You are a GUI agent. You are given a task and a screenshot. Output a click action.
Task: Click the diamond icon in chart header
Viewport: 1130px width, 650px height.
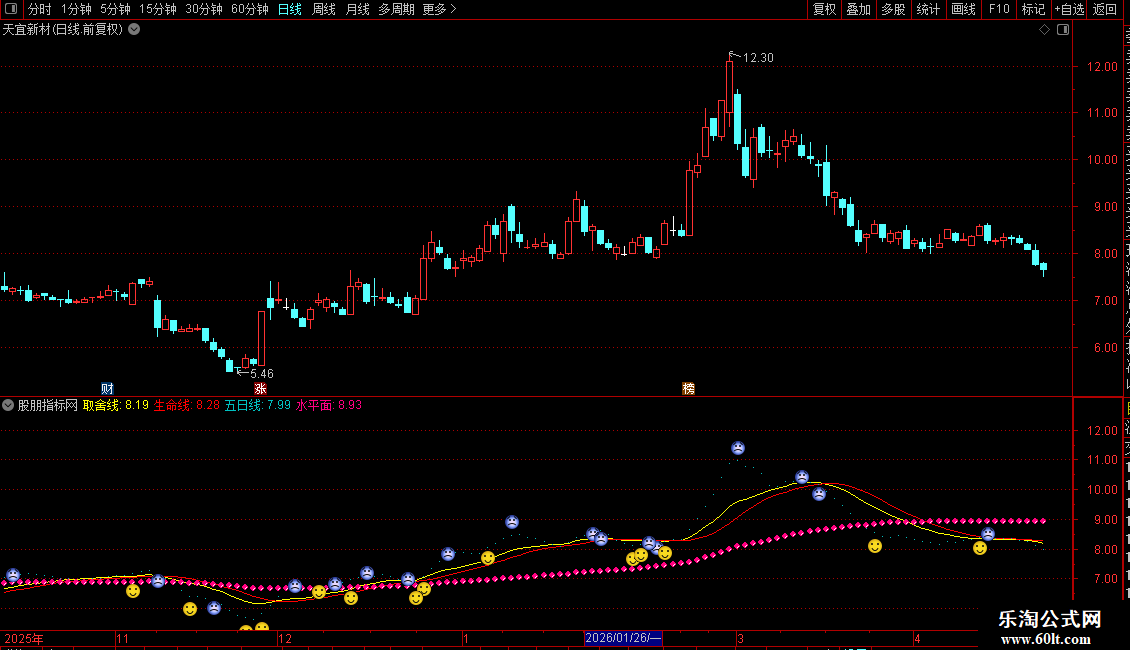[1044, 30]
